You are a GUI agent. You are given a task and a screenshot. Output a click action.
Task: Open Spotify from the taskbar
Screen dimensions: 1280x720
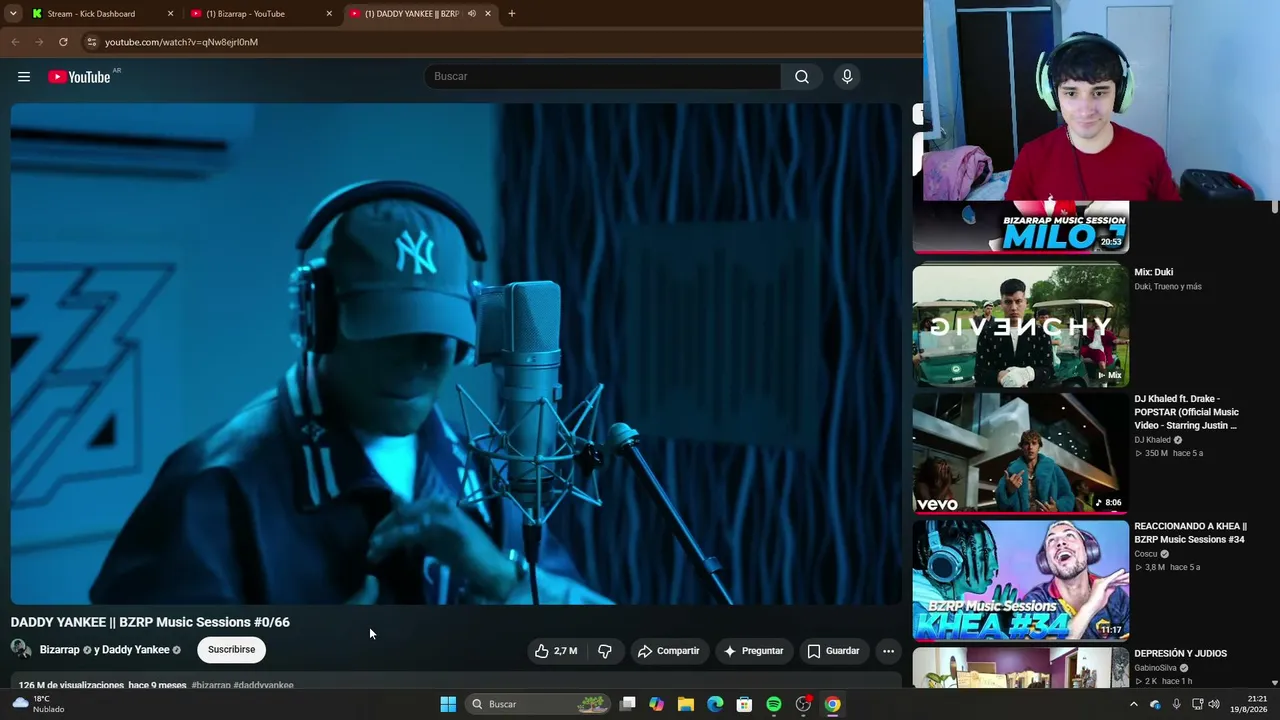coord(774,704)
